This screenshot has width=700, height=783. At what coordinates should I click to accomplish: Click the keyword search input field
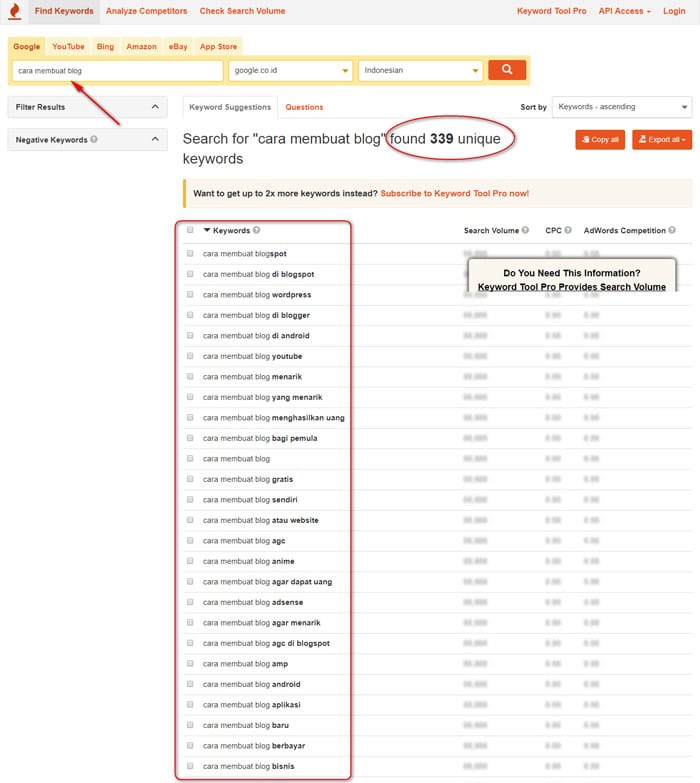117,71
